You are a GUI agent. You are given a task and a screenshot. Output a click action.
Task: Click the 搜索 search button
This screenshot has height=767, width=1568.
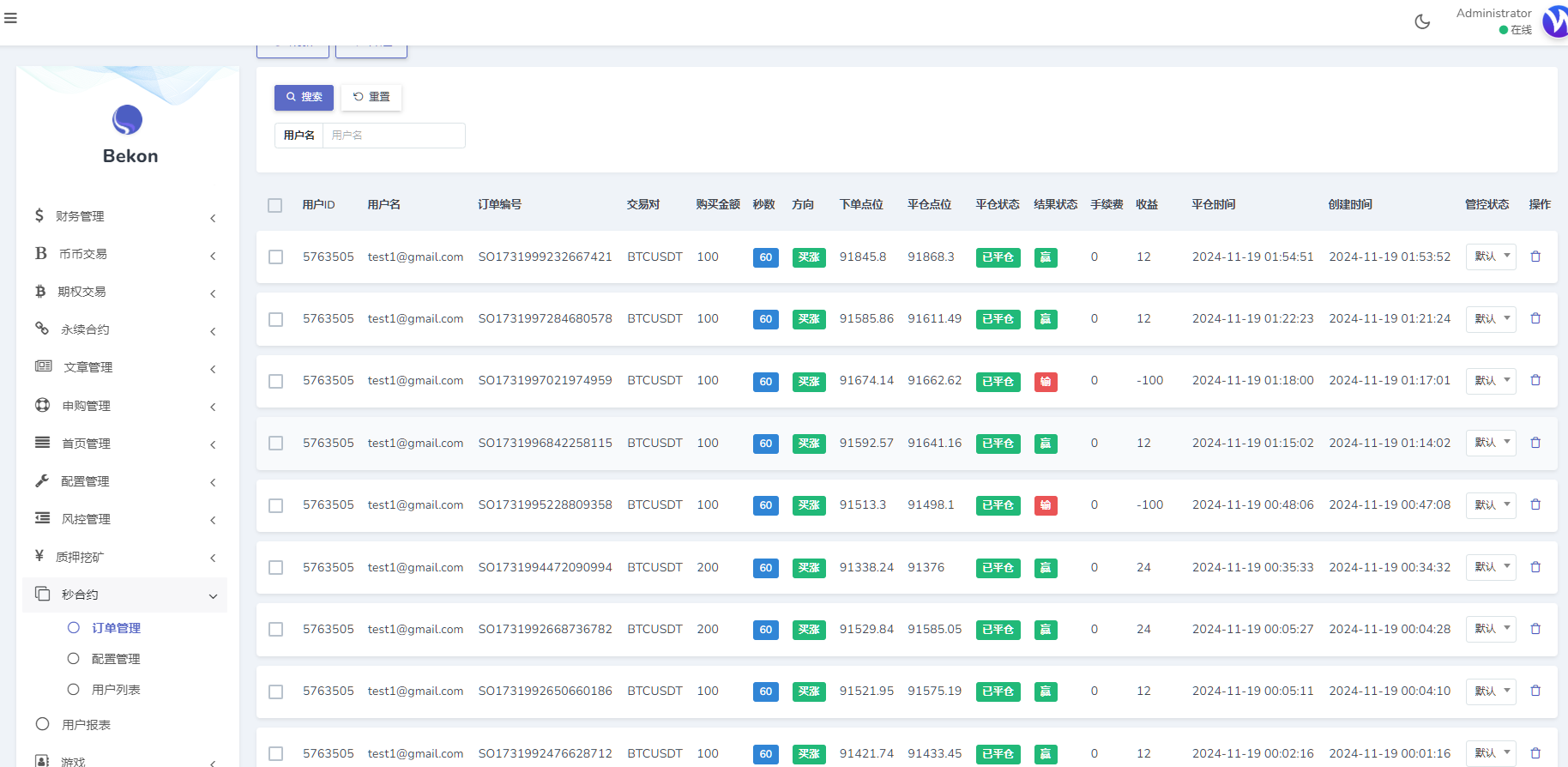[304, 97]
